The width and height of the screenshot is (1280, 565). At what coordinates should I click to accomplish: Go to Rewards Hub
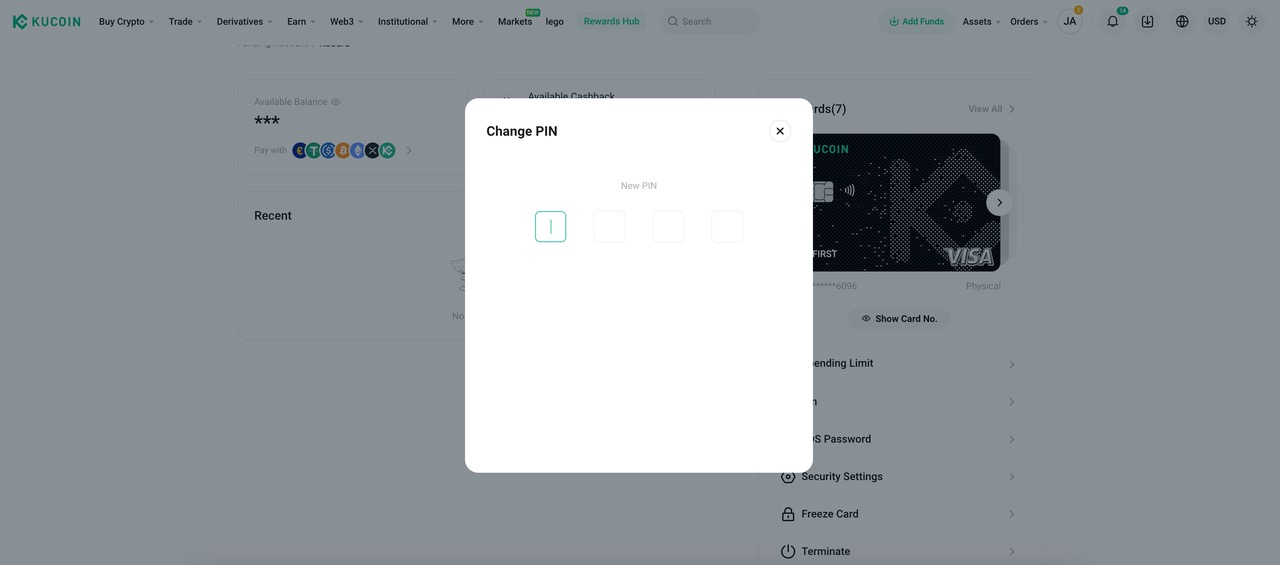pyautogui.click(x=611, y=21)
